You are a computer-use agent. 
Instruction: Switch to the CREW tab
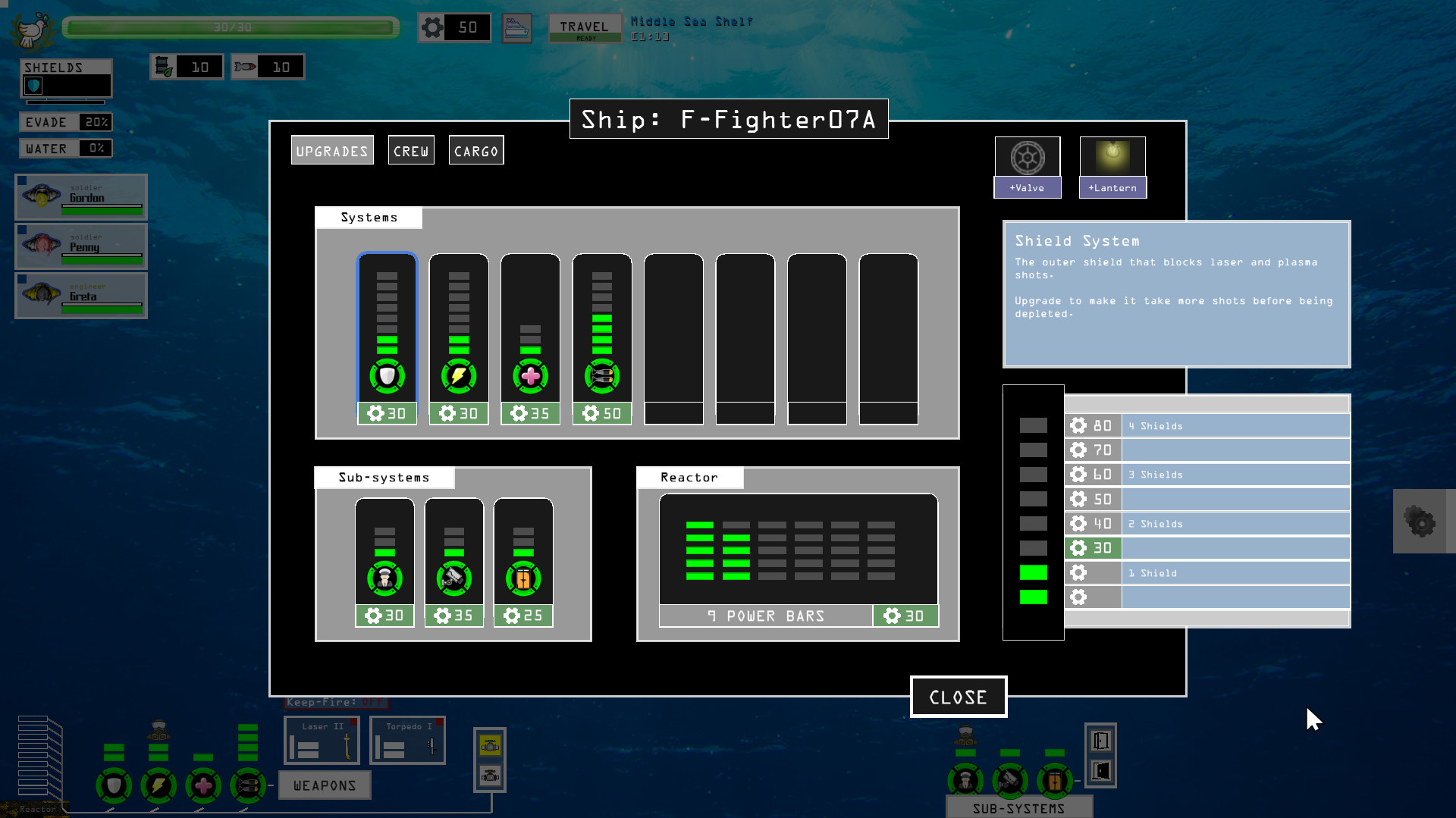pyautogui.click(x=410, y=150)
